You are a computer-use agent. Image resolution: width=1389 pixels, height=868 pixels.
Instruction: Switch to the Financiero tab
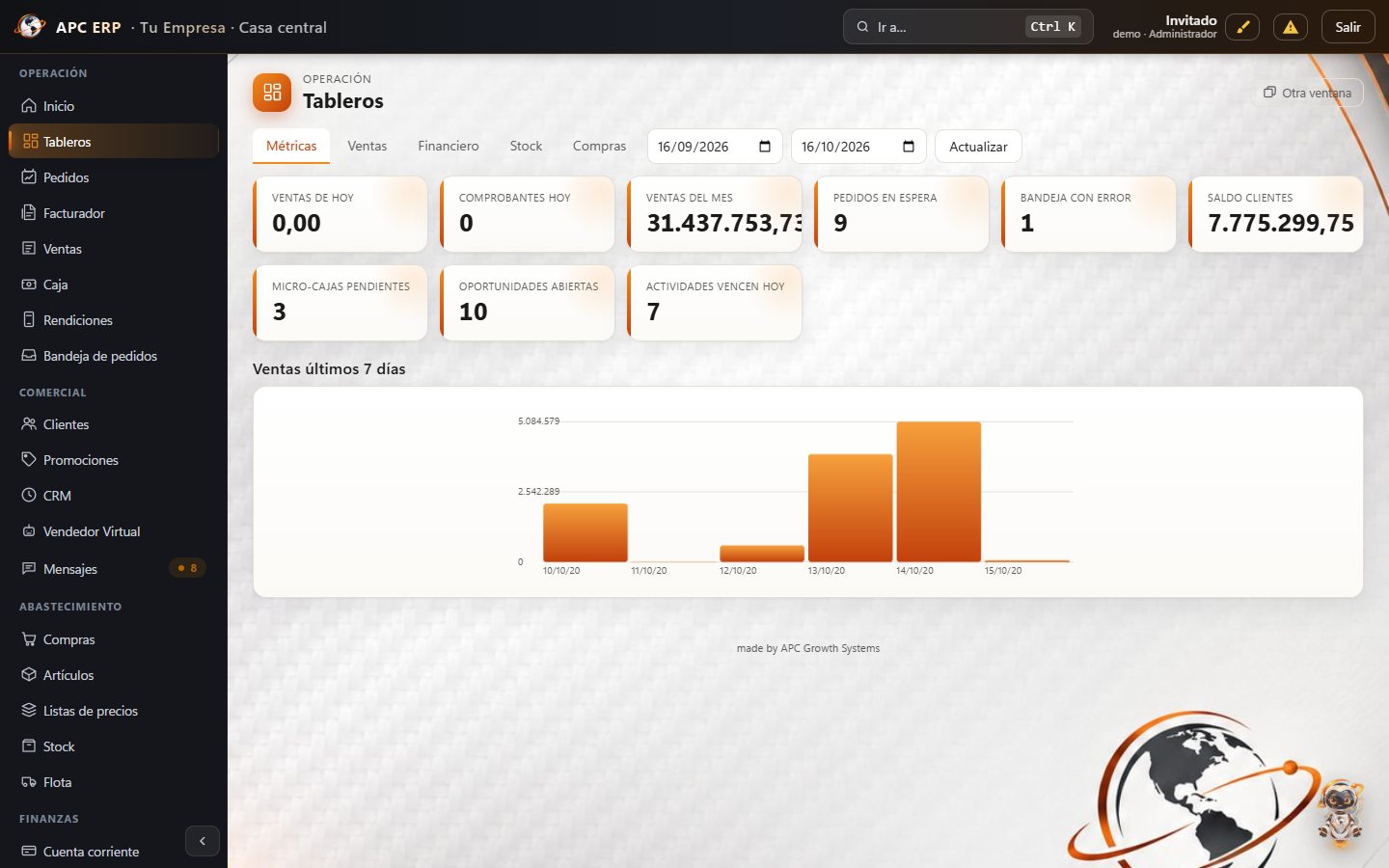(448, 146)
